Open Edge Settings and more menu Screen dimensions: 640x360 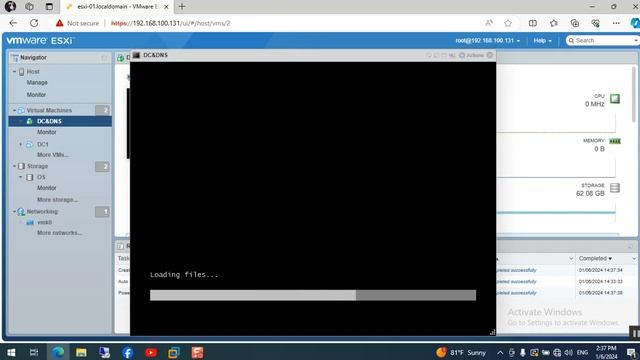click(x=616, y=23)
